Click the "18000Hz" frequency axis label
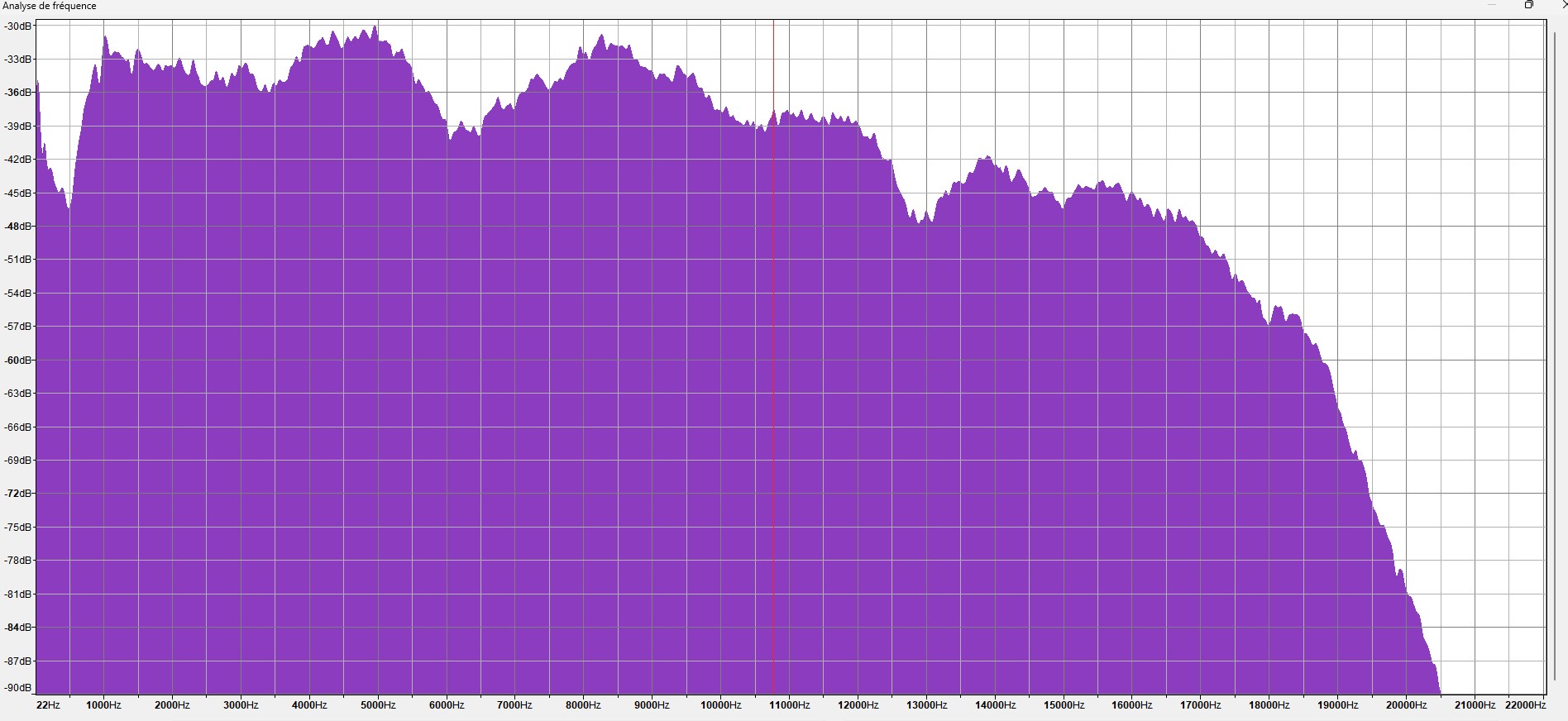 pos(1269,705)
